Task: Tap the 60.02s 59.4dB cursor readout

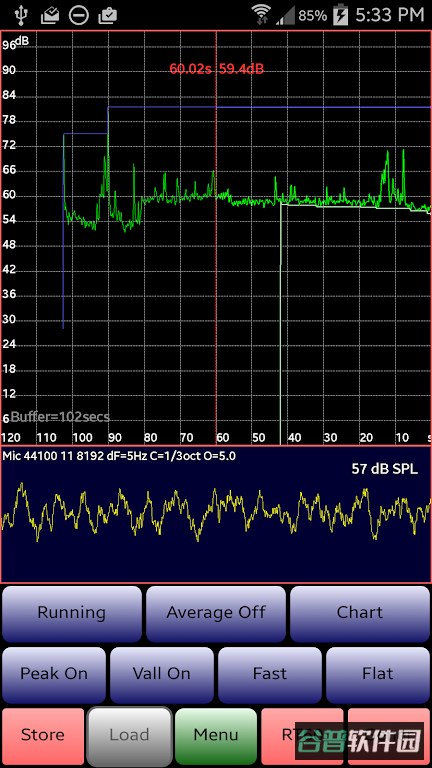Action: tap(216, 69)
